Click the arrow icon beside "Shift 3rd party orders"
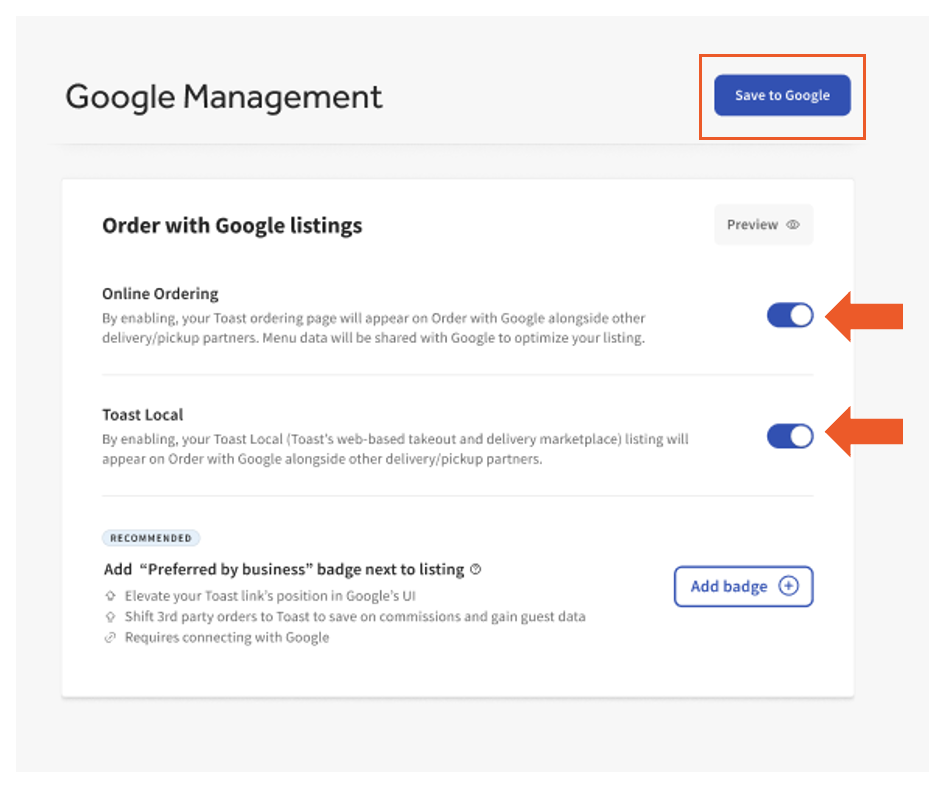Viewport: 946px width, 794px height. [111, 617]
